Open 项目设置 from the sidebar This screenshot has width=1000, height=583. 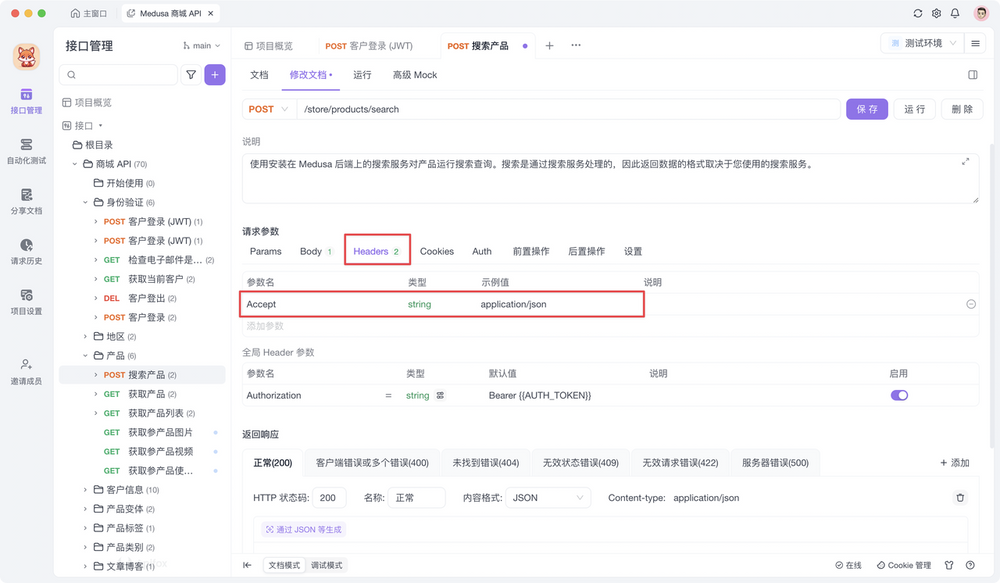click(x=26, y=303)
